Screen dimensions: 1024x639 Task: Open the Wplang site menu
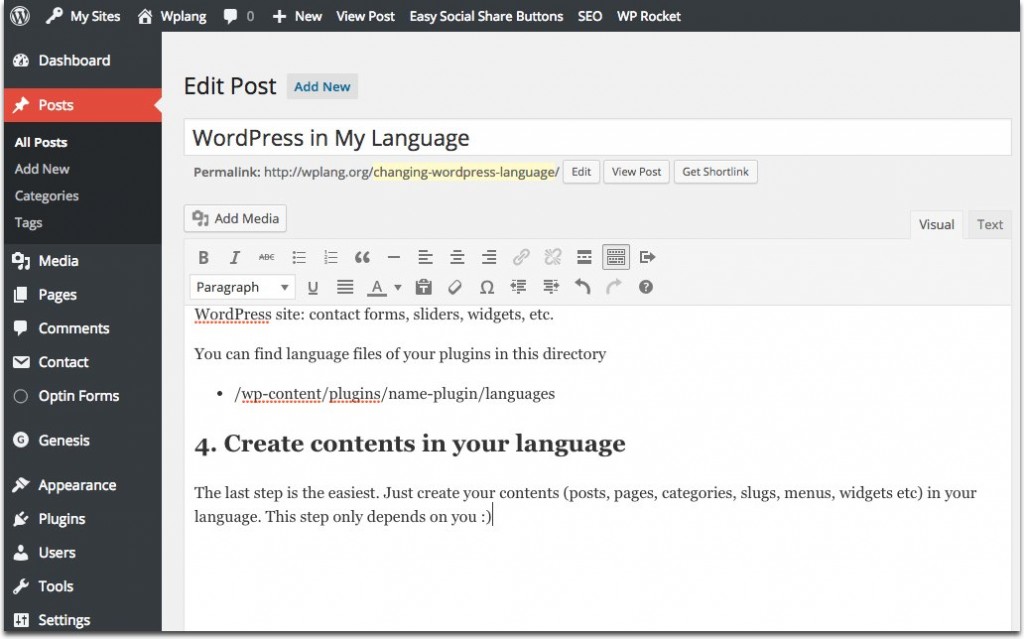(x=172, y=16)
